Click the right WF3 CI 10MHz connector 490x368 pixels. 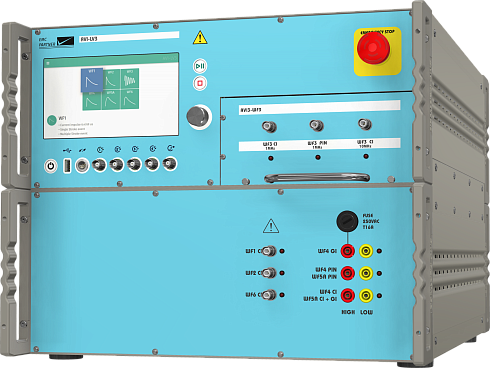pyautogui.click(x=365, y=124)
